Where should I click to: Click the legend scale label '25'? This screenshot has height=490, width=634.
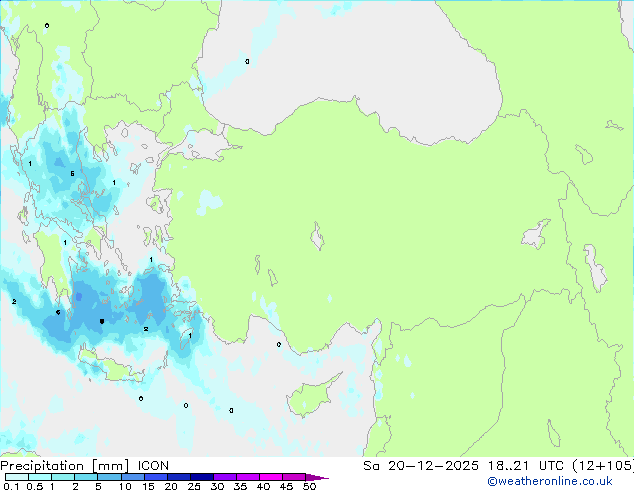pyautogui.click(x=194, y=486)
